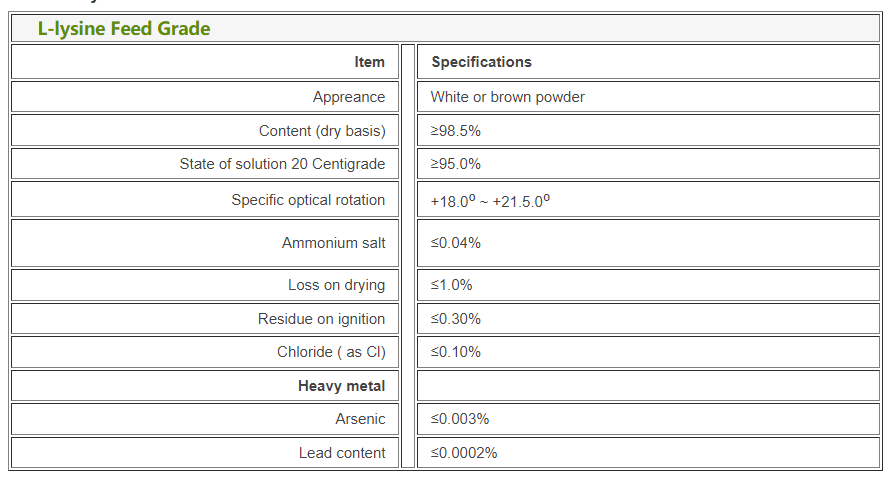
Task: Click the bold "Heavy metal" subheading
Action: click(341, 386)
